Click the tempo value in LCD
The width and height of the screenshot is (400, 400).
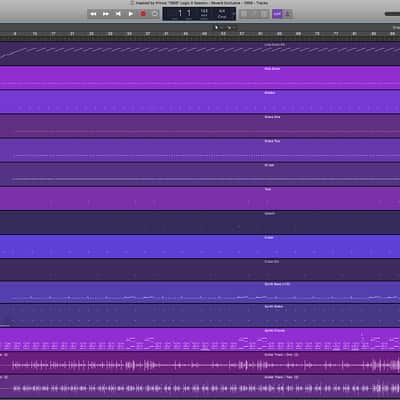tap(204, 13)
